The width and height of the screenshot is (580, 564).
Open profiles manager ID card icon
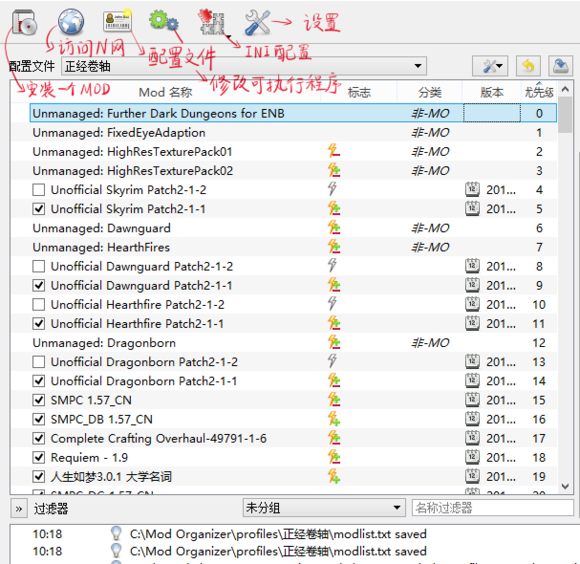coord(117,20)
